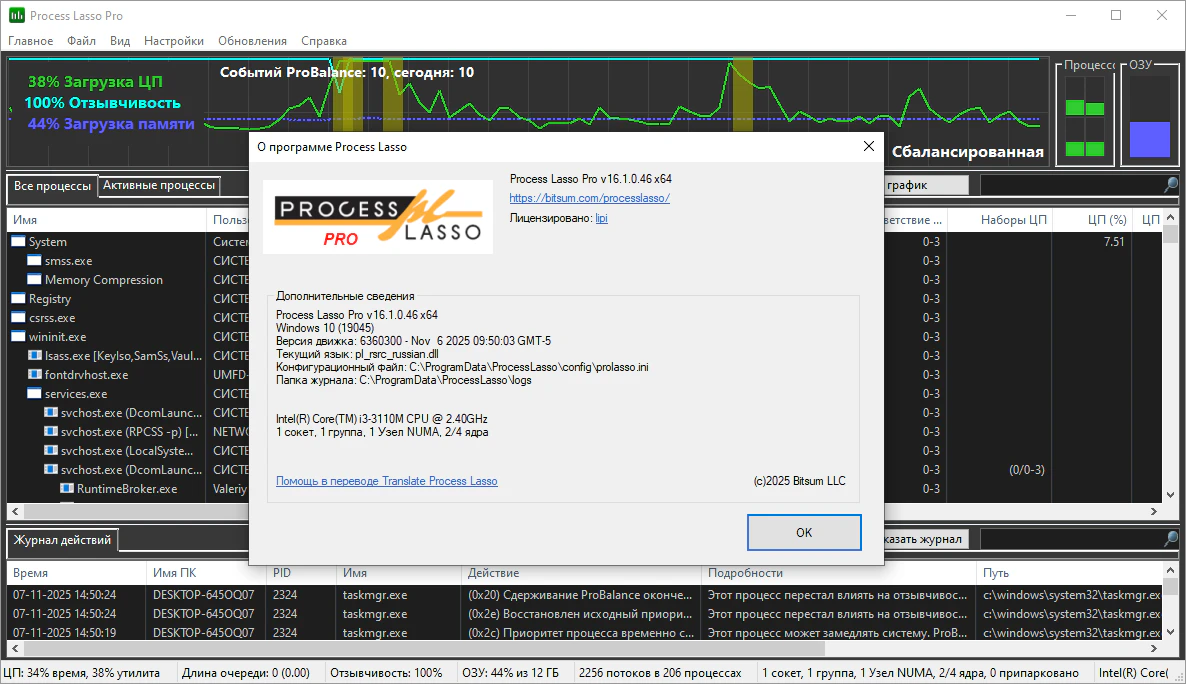This screenshot has height=684, width=1186.
Task: Select the Журнал действий tab
Action: click(x=62, y=541)
